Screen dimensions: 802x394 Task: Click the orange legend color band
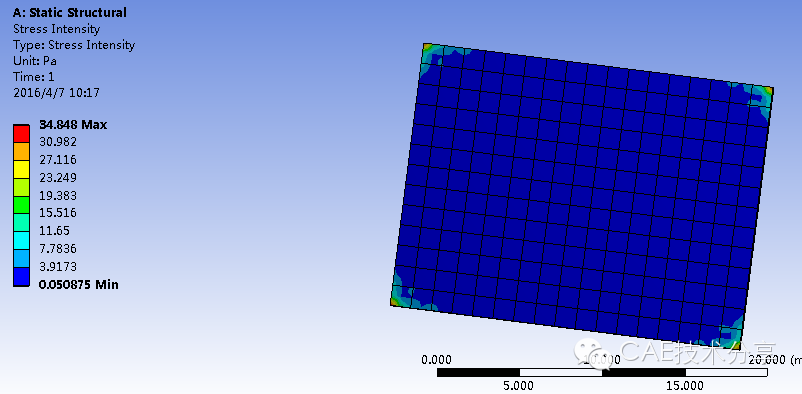(21, 151)
